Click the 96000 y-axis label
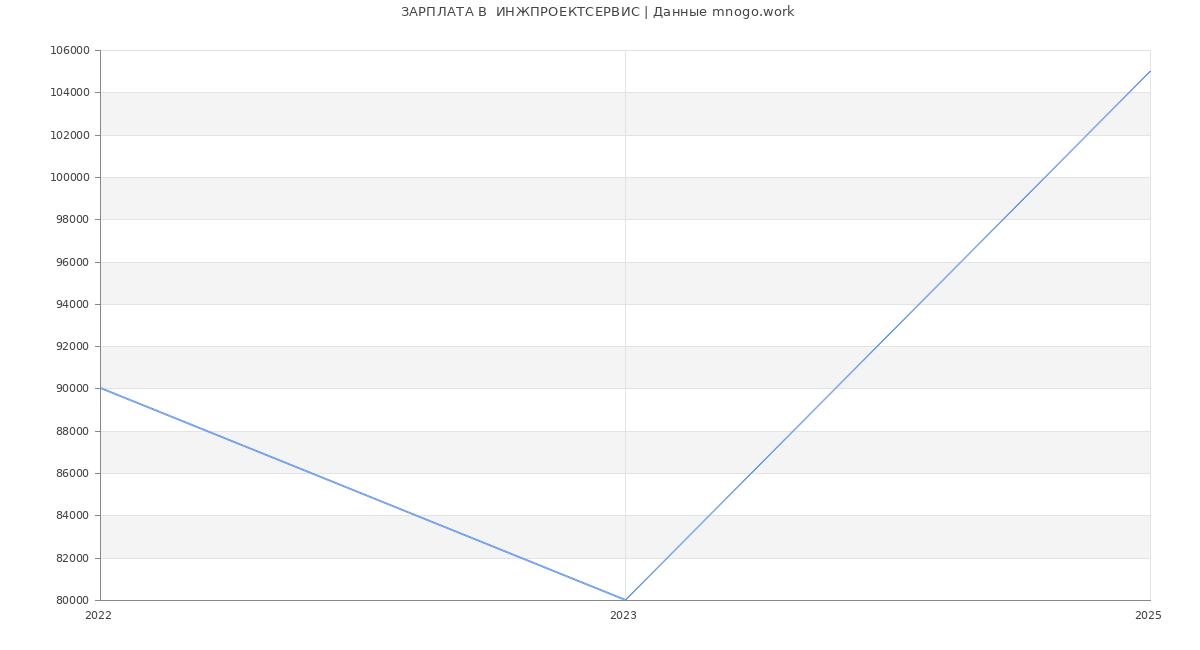1200x650 pixels. 73,262
